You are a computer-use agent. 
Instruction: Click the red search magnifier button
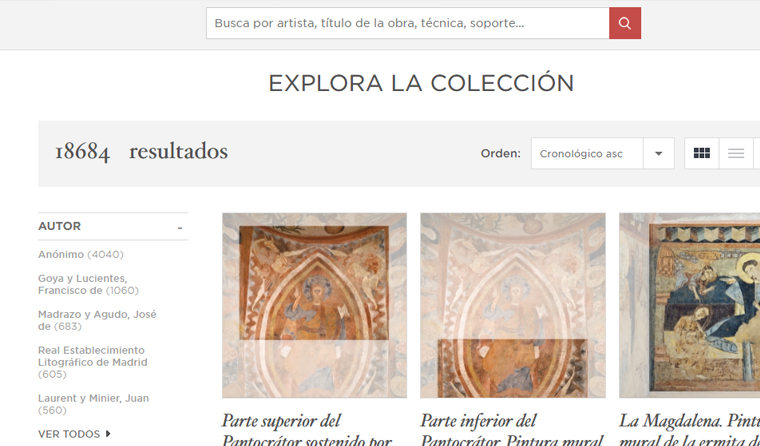(625, 23)
